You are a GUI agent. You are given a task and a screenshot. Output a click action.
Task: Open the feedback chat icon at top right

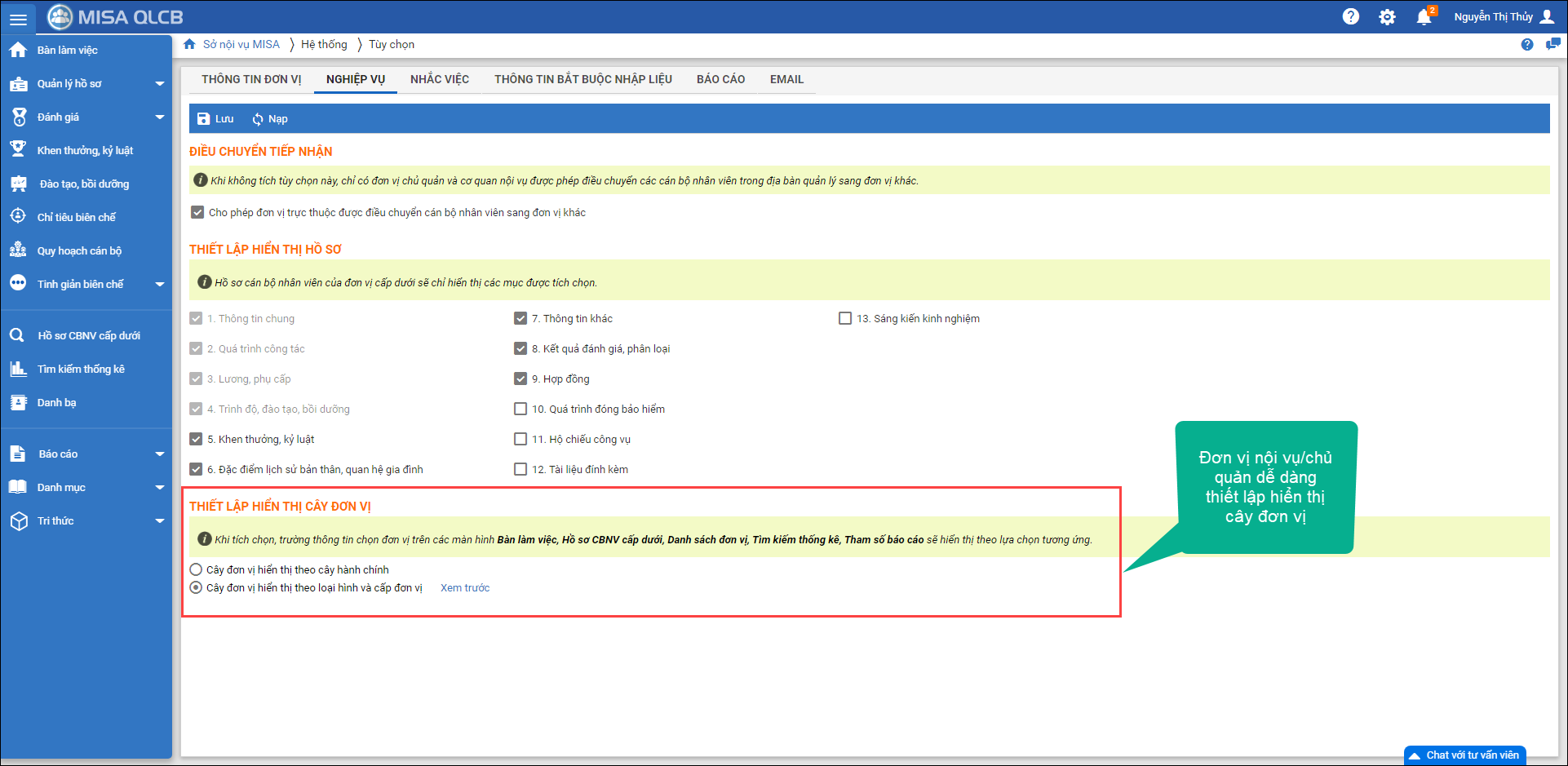(x=1552, y=44)
